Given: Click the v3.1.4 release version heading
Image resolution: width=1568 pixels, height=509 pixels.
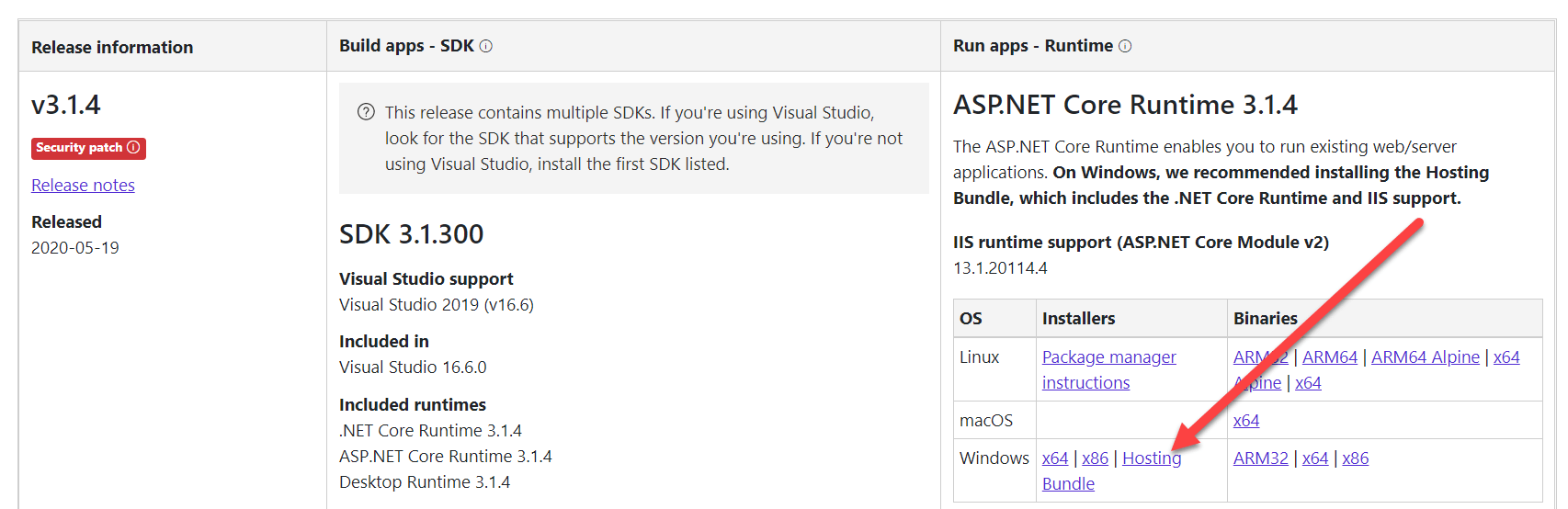Looking at the screenshot, I should 66,105.
